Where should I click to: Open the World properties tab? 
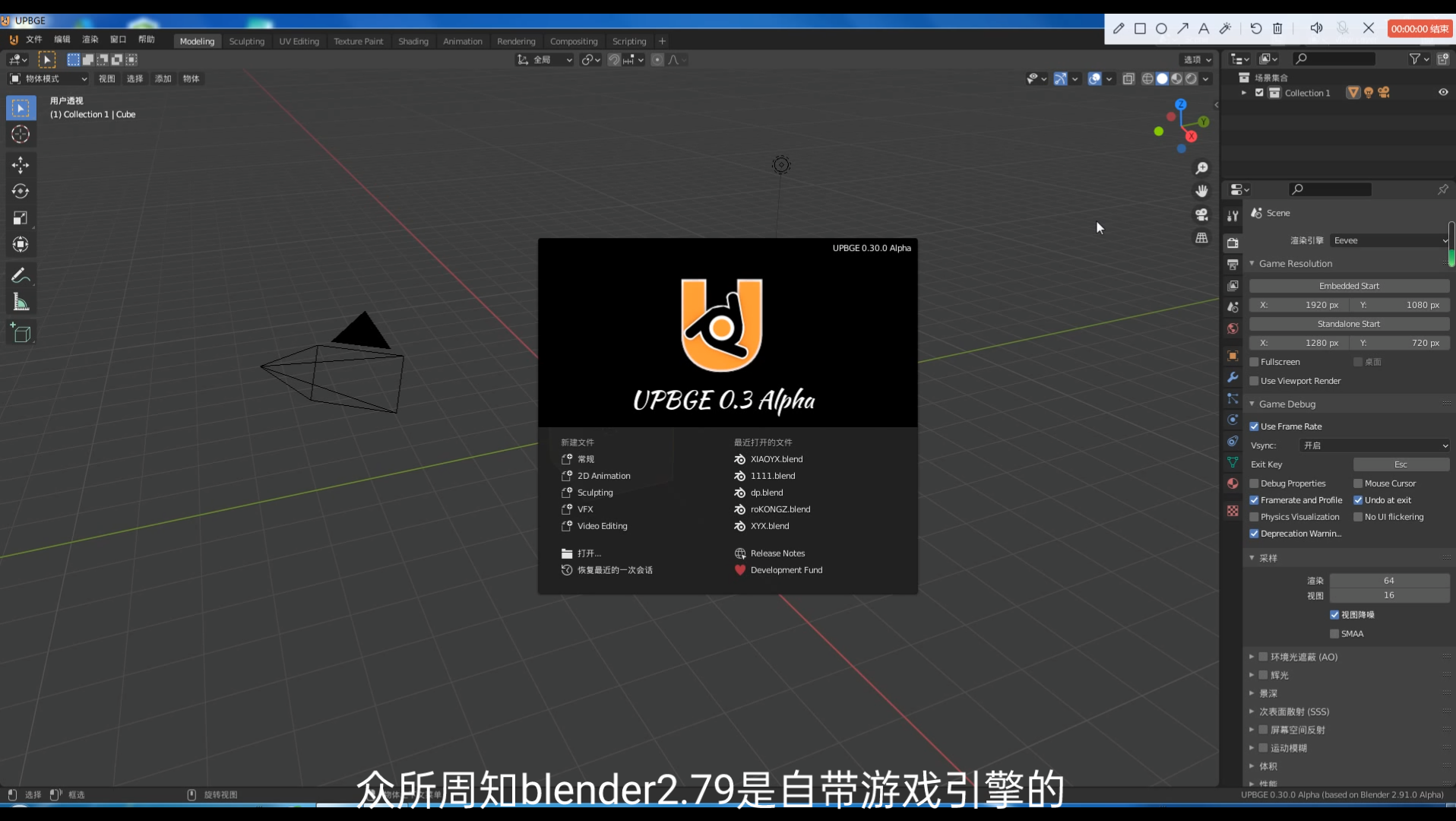(1232, 328)
